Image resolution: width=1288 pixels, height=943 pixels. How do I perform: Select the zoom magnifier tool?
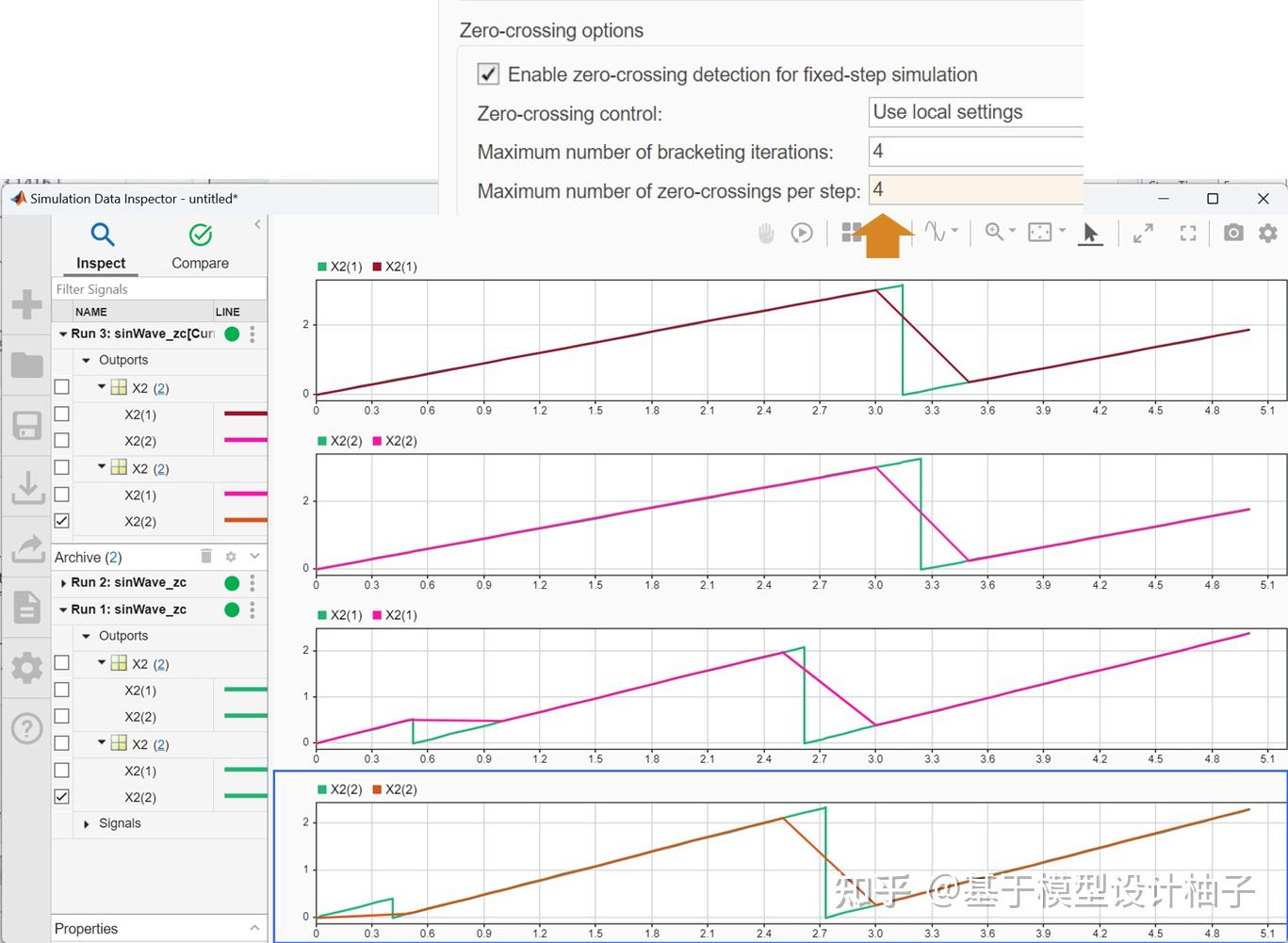tap(994, 232)
